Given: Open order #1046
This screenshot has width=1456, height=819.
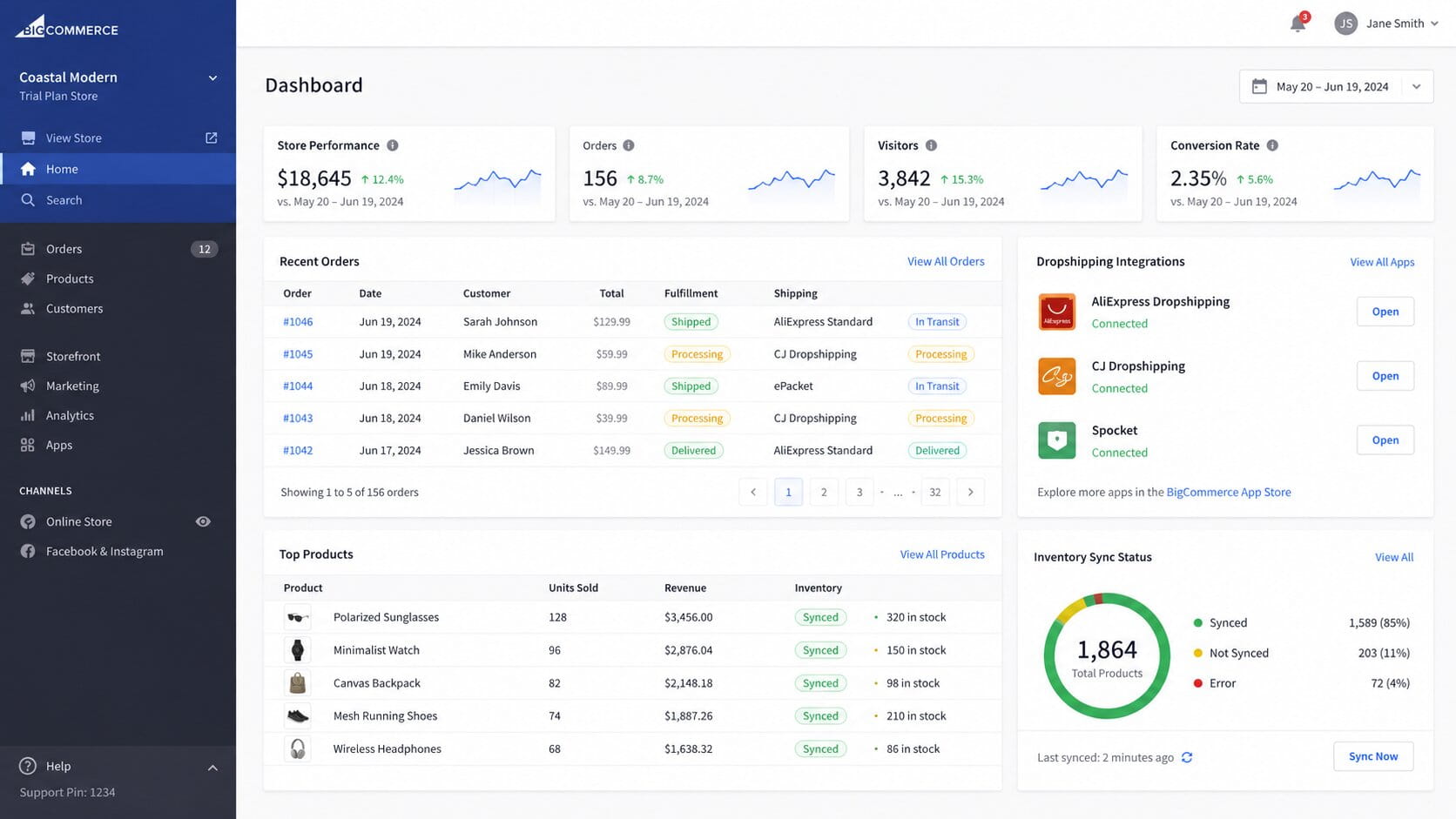Looking at the screenshot, I should pos(298,322).
